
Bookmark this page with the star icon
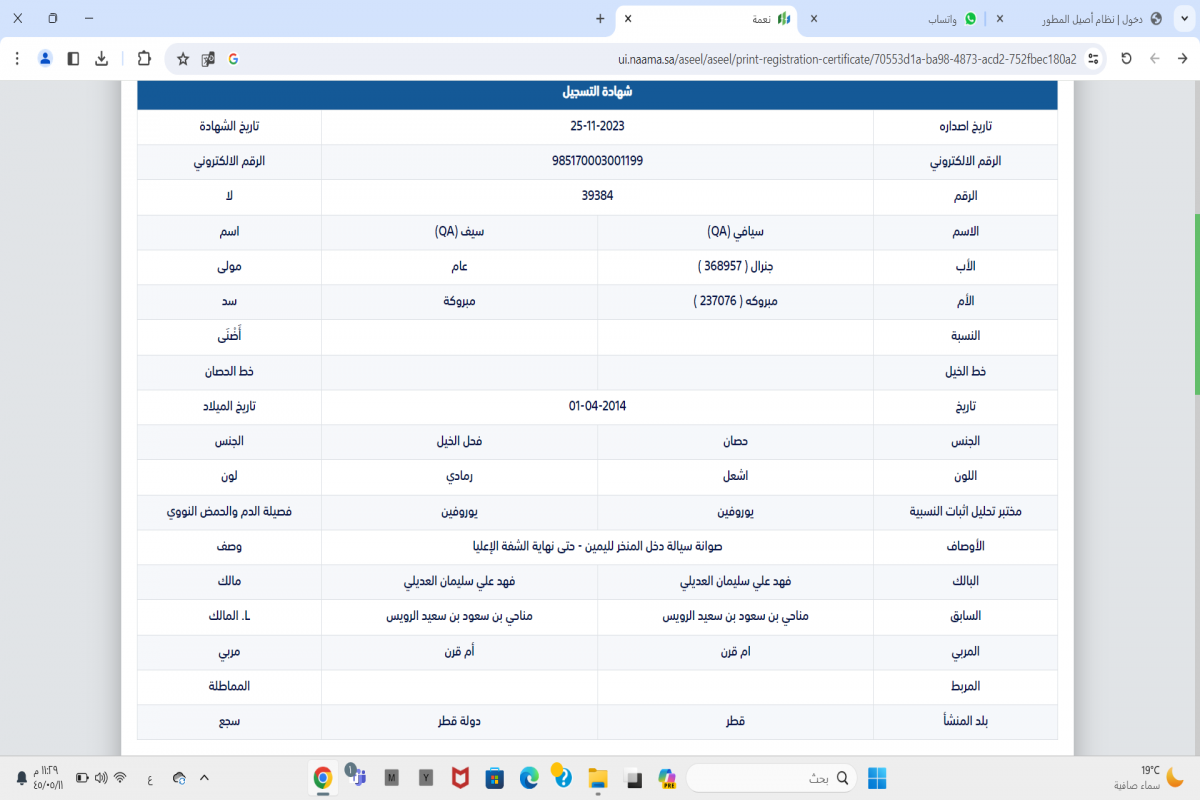pyautogui.click(x=183, y=59)
